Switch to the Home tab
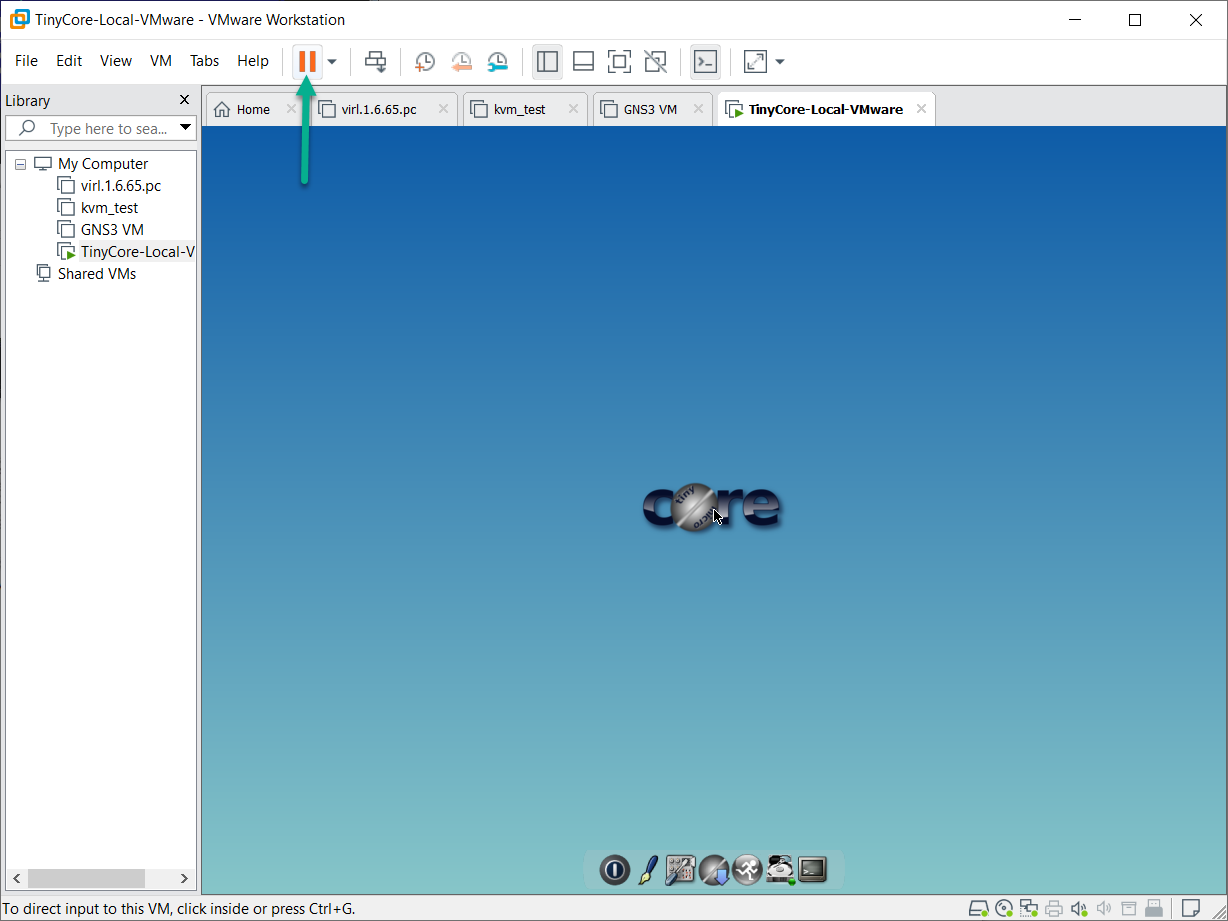 click(253, 109)
